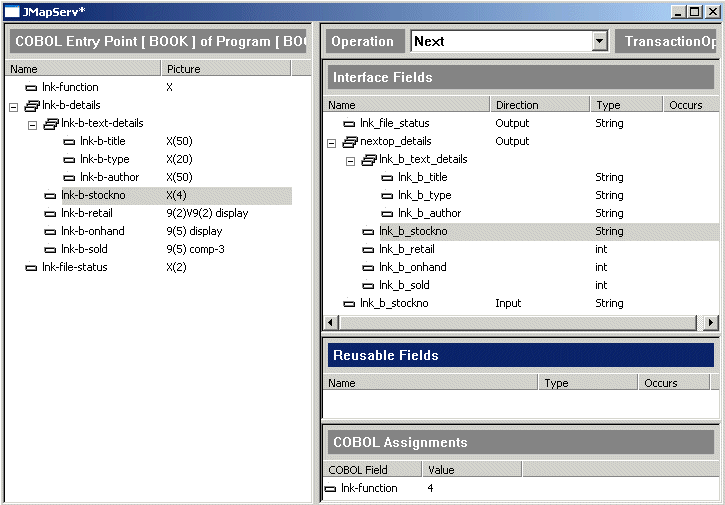Click the group icon beside lnk-b-text-details
This screenshot has height=505, width=725.
pos(50,124)
